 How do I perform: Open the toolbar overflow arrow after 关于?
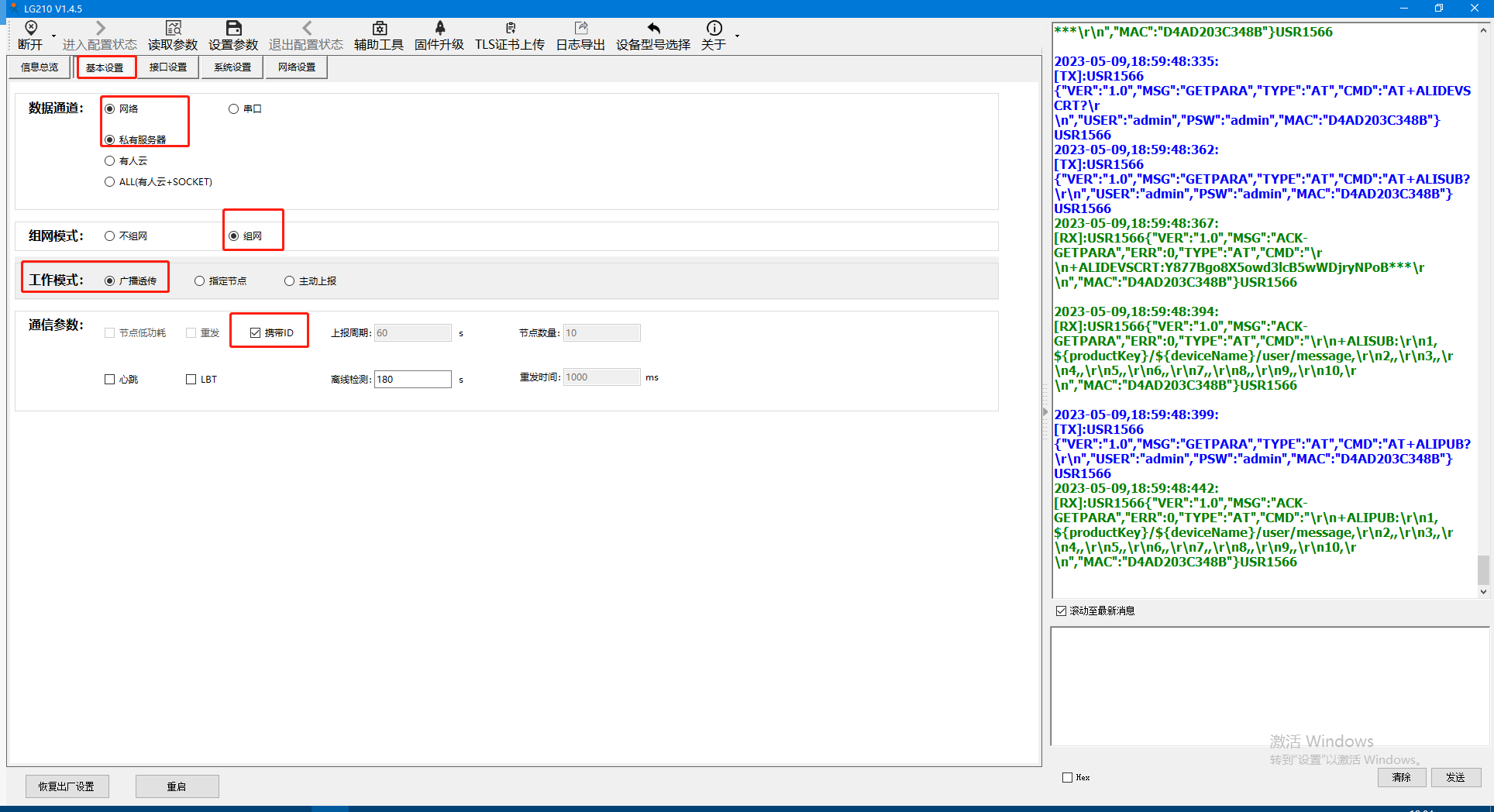point(737,36)
